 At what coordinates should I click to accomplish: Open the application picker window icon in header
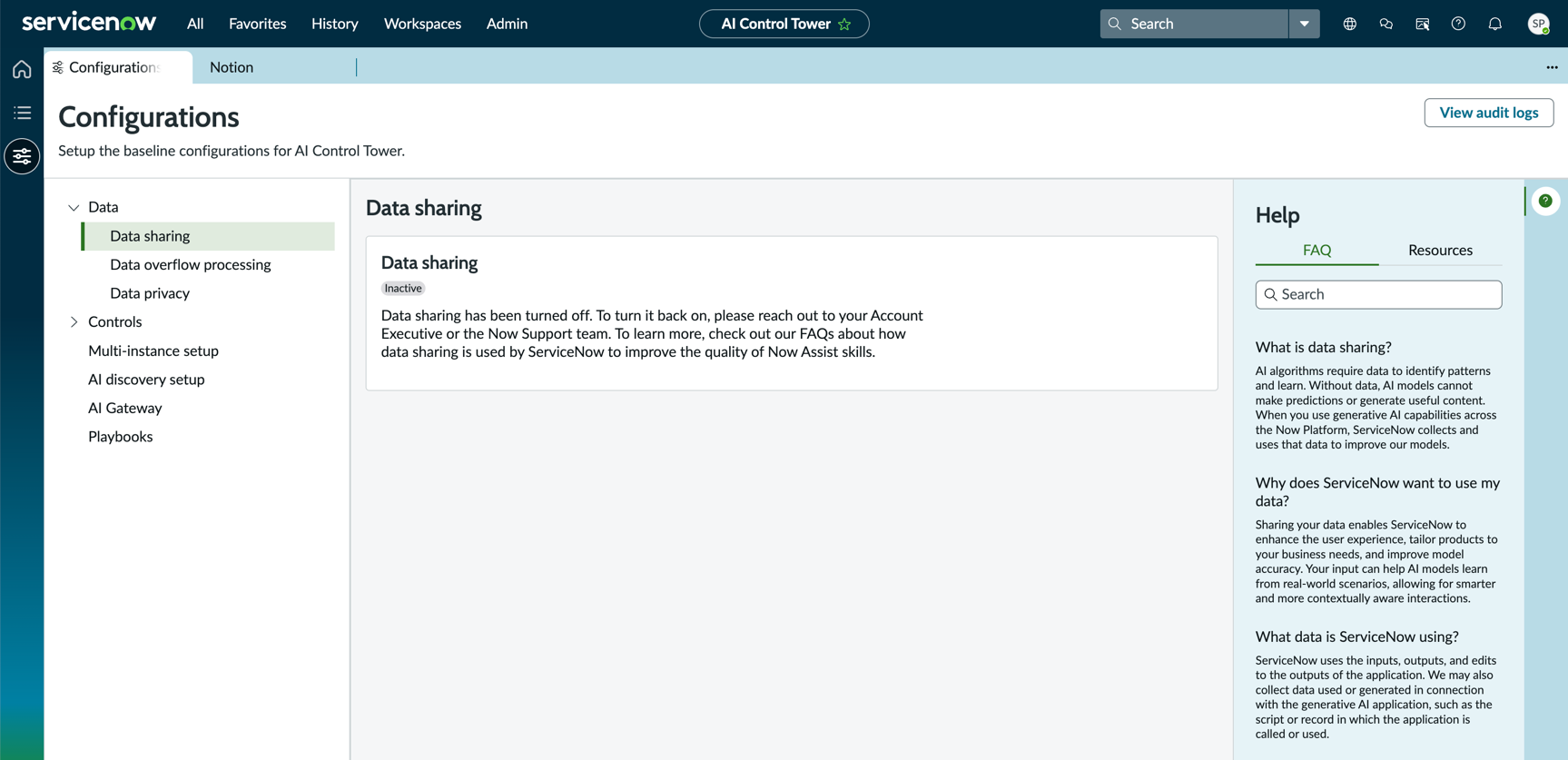tap(1423, 25)
